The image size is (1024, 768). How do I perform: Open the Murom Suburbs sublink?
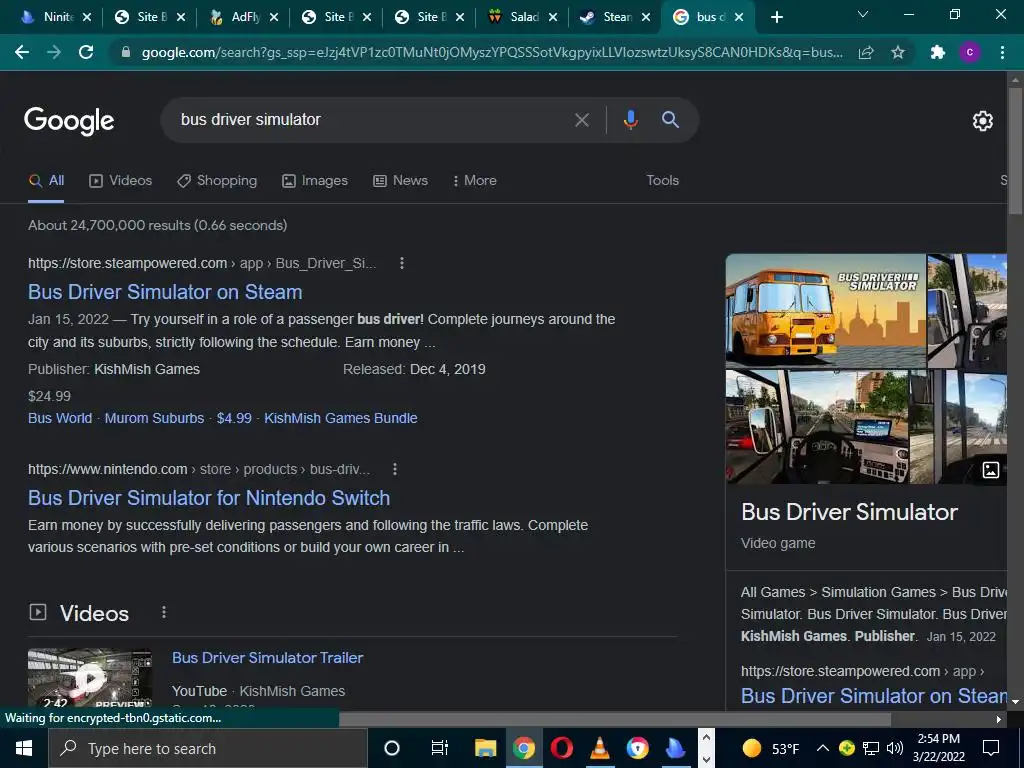pyautogui.click(x=154, y=418)
